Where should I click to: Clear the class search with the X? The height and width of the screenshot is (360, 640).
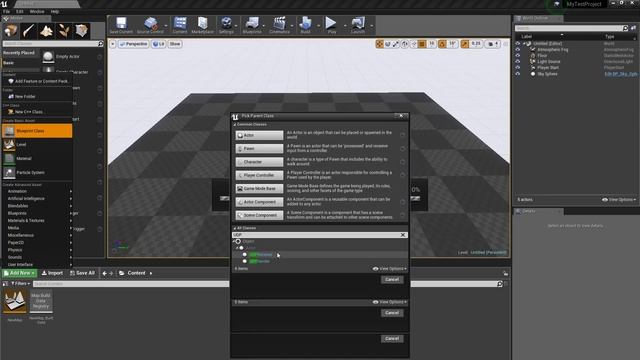coord(402,235)
